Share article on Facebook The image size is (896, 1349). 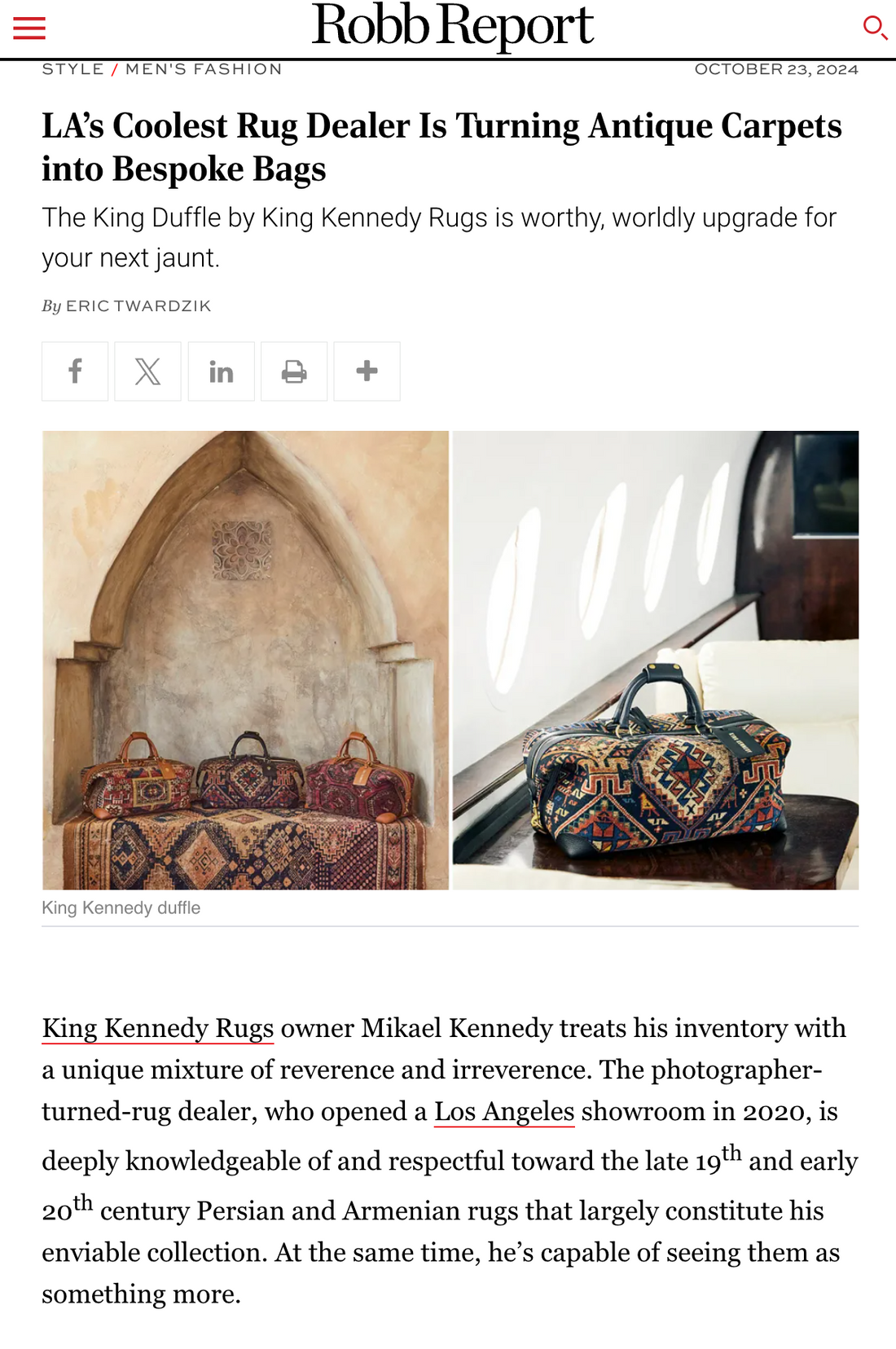[x=75, y=371]
